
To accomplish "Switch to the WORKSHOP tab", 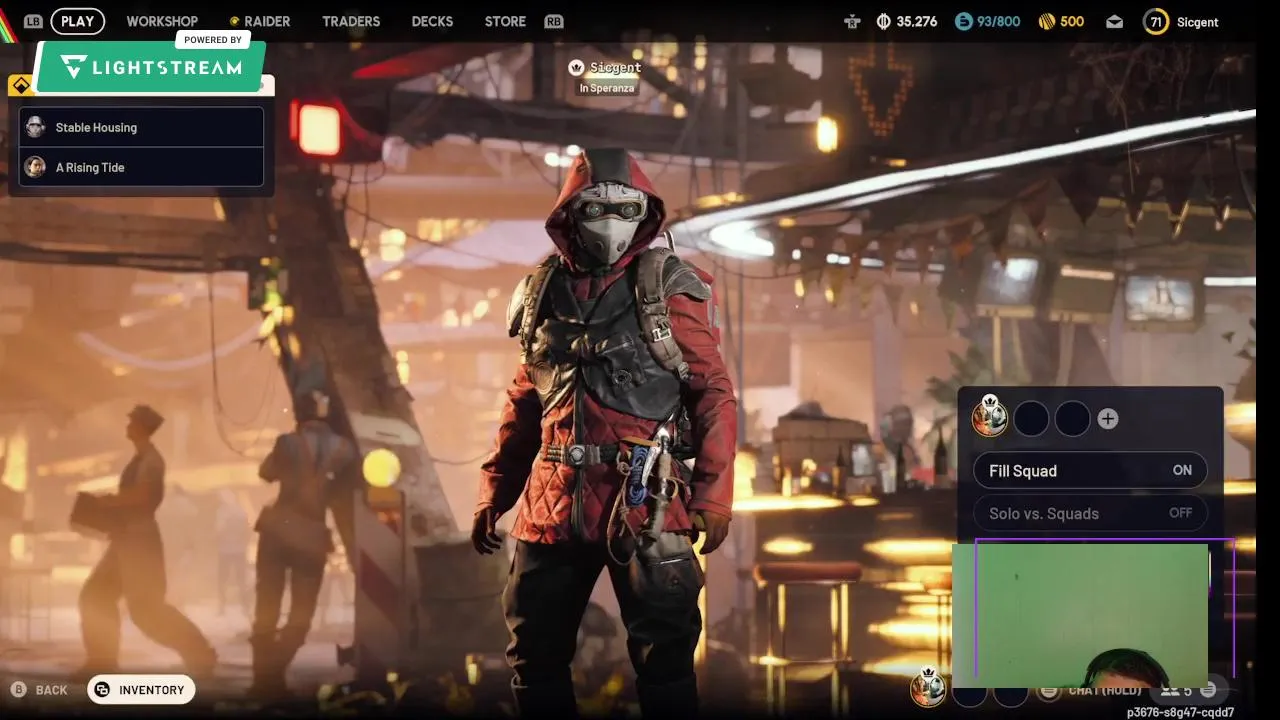I will point(162,21).
